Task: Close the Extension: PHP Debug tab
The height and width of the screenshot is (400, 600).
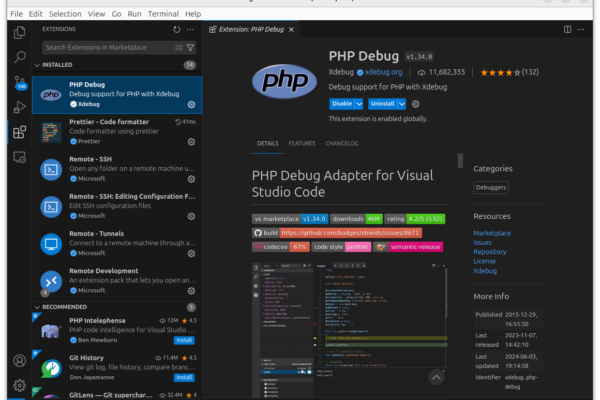Action: pyautogui.click(x=291, y=29)
